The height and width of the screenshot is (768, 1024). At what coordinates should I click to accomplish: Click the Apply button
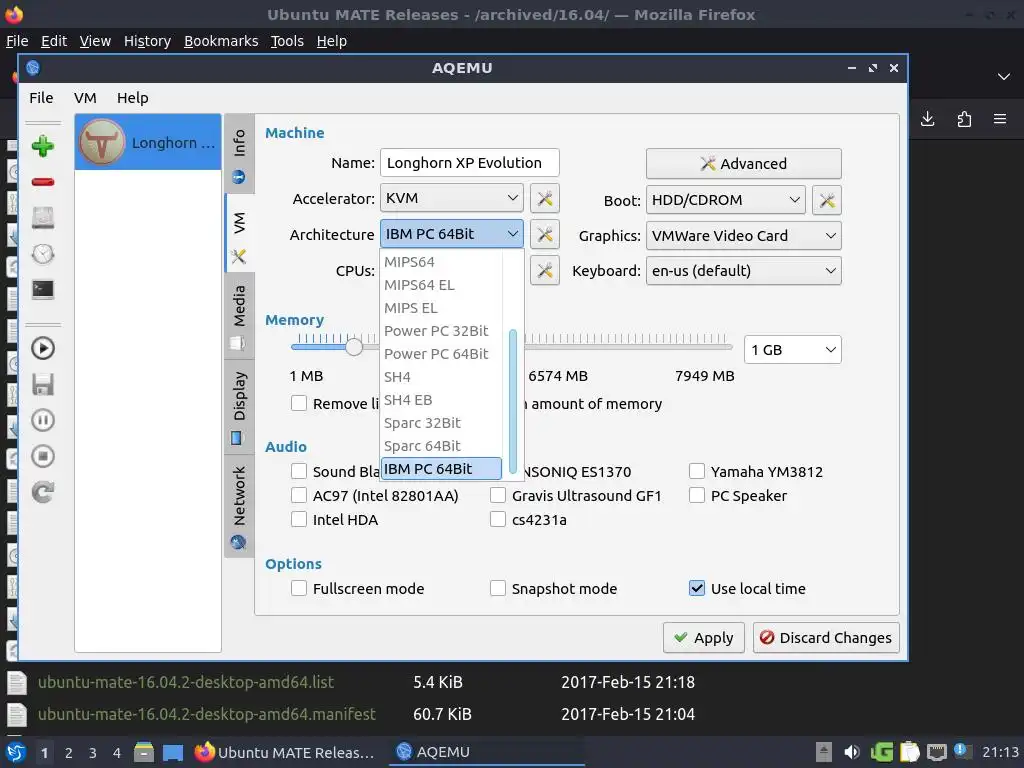[x=703, y=637]
